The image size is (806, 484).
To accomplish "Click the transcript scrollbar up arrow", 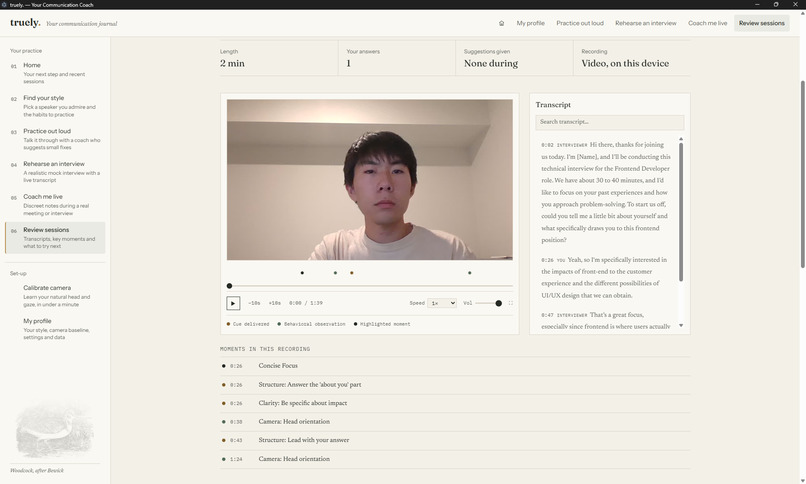I will tap(681, 139).
